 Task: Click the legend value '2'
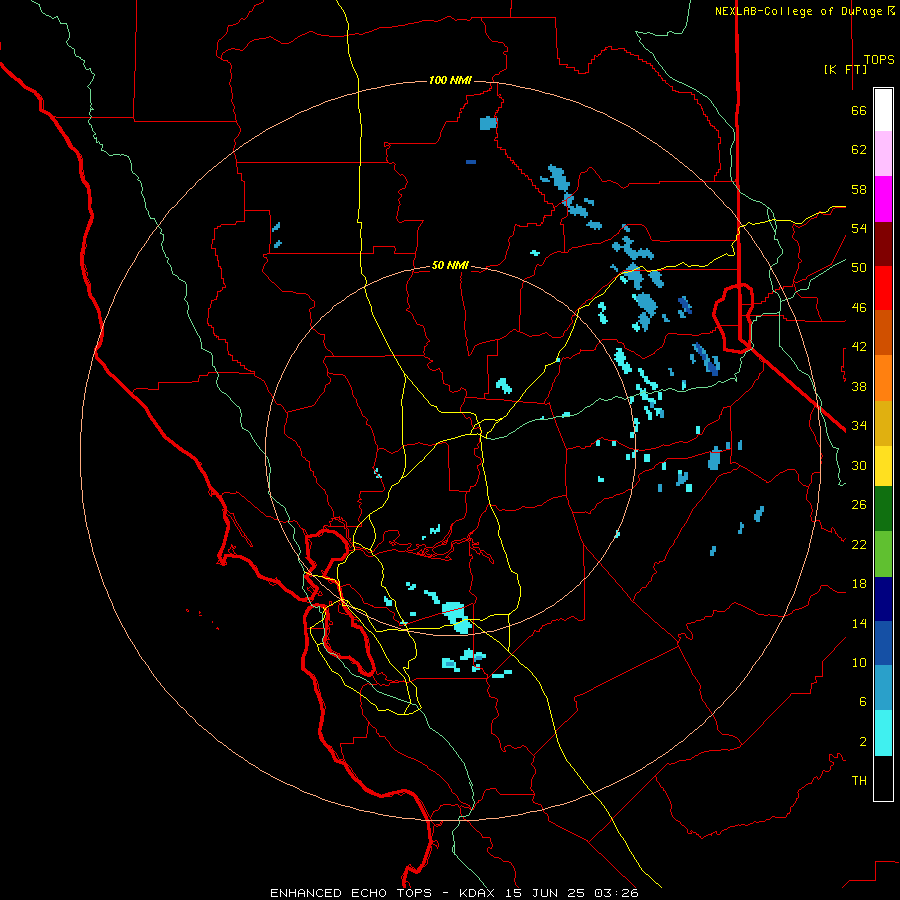pos(863,742)
